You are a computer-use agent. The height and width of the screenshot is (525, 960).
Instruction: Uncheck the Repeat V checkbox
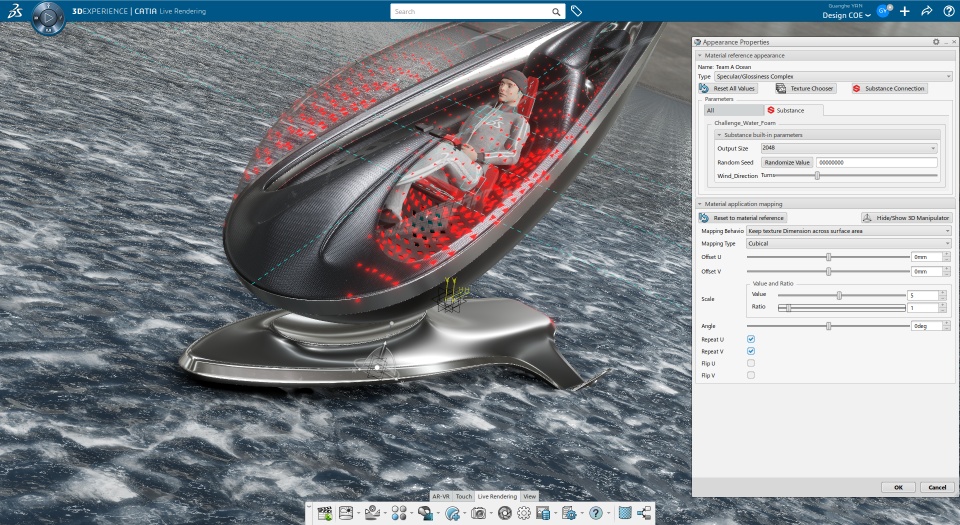pos(751,351)
